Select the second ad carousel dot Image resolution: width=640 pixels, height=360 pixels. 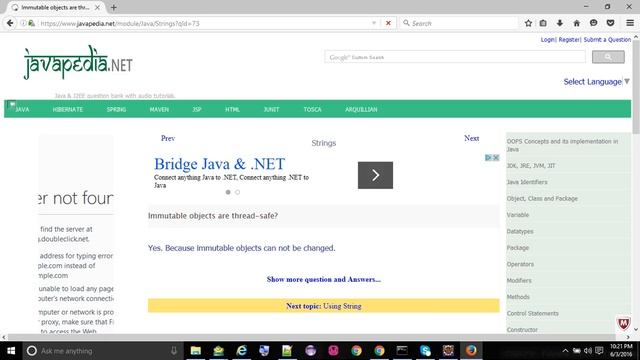tap(238, 192)
